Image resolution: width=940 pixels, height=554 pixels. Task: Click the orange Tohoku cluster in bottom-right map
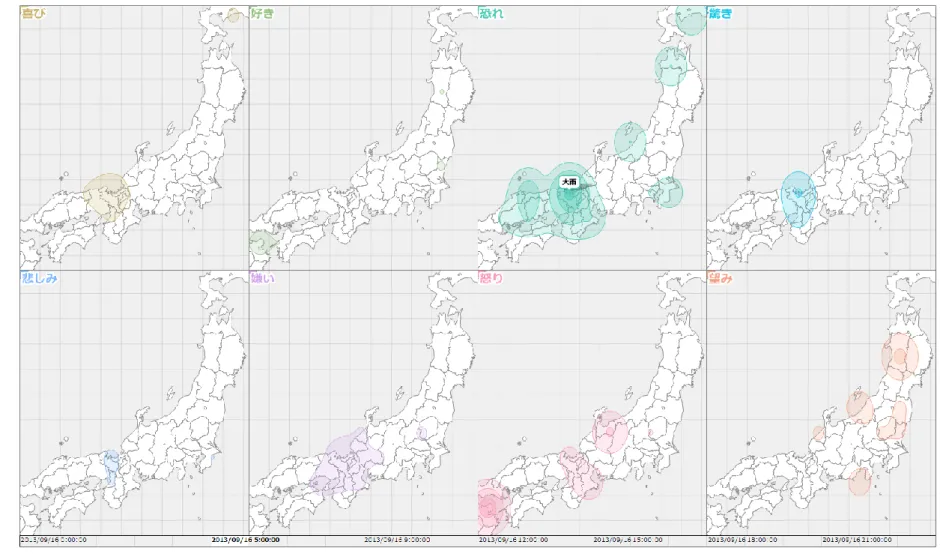pos(900,356)
